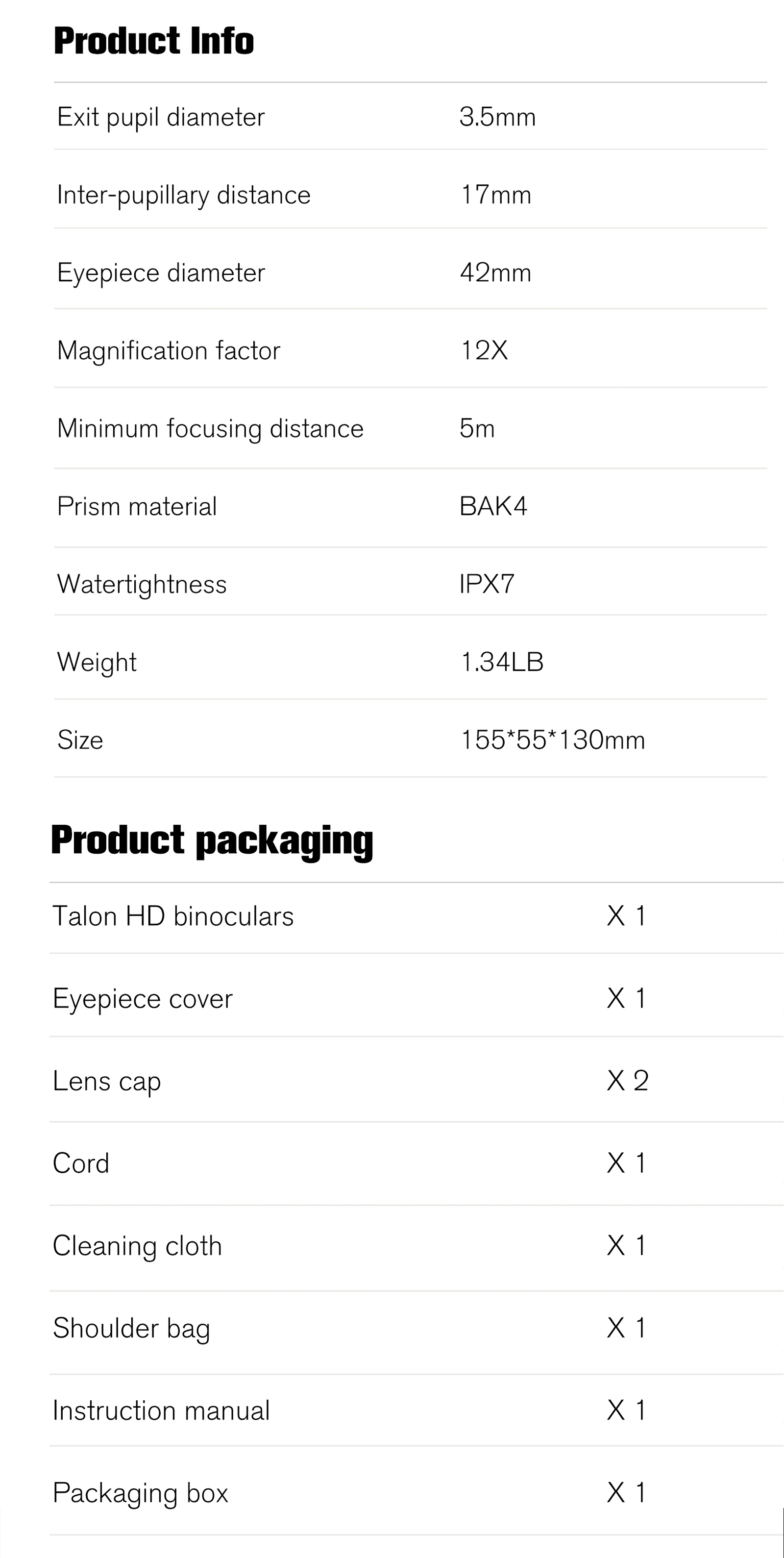Click the Inter-pupillary distance label
Viewport: 784px width, 1558px height.
[184, 196]
